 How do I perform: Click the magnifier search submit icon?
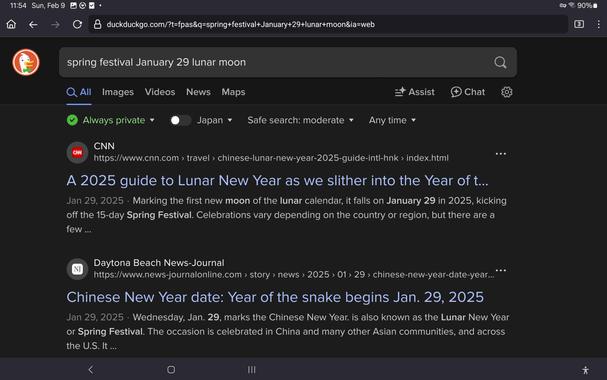coord(500,62)
